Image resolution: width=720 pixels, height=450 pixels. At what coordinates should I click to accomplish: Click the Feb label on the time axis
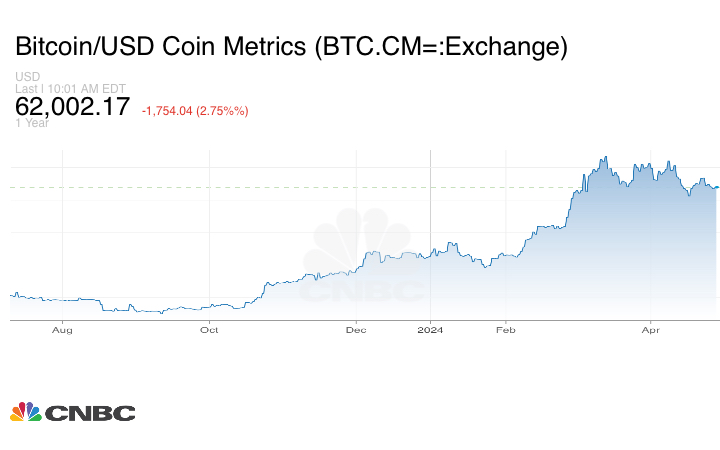tap(505, 329)
